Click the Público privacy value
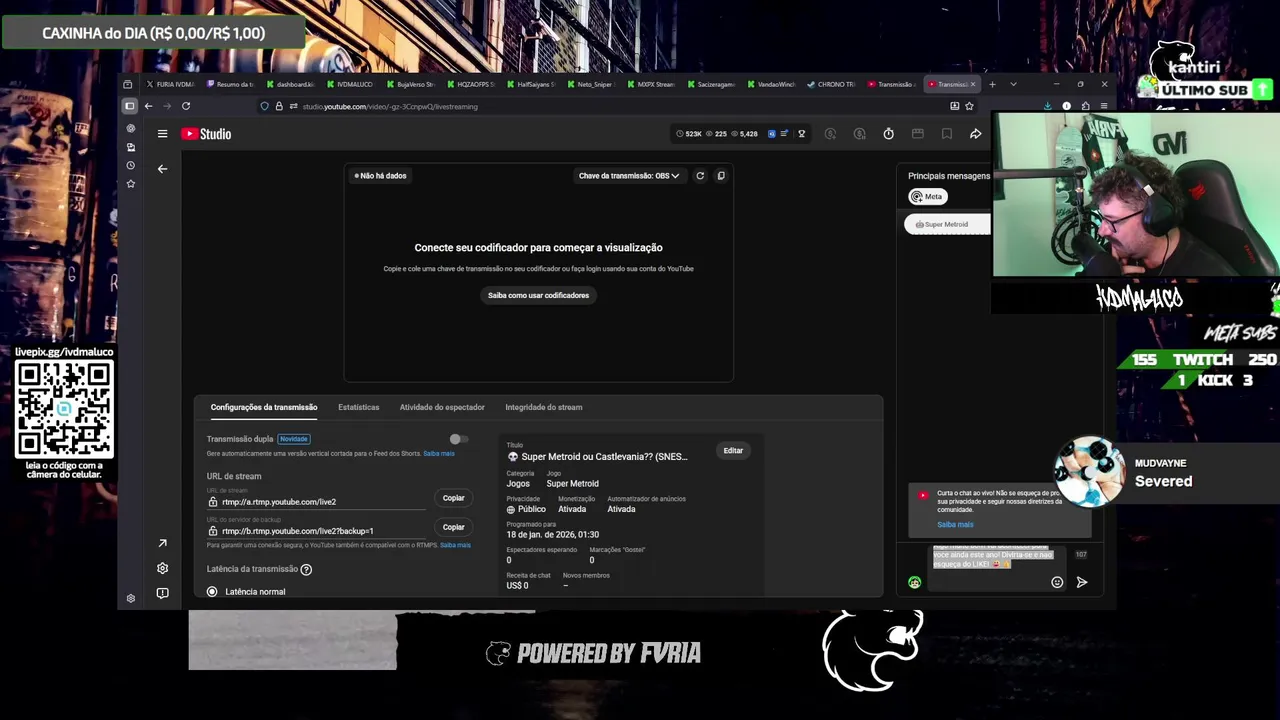The height and width of the screenshot is (720, 1280). [x=527, y=509]
